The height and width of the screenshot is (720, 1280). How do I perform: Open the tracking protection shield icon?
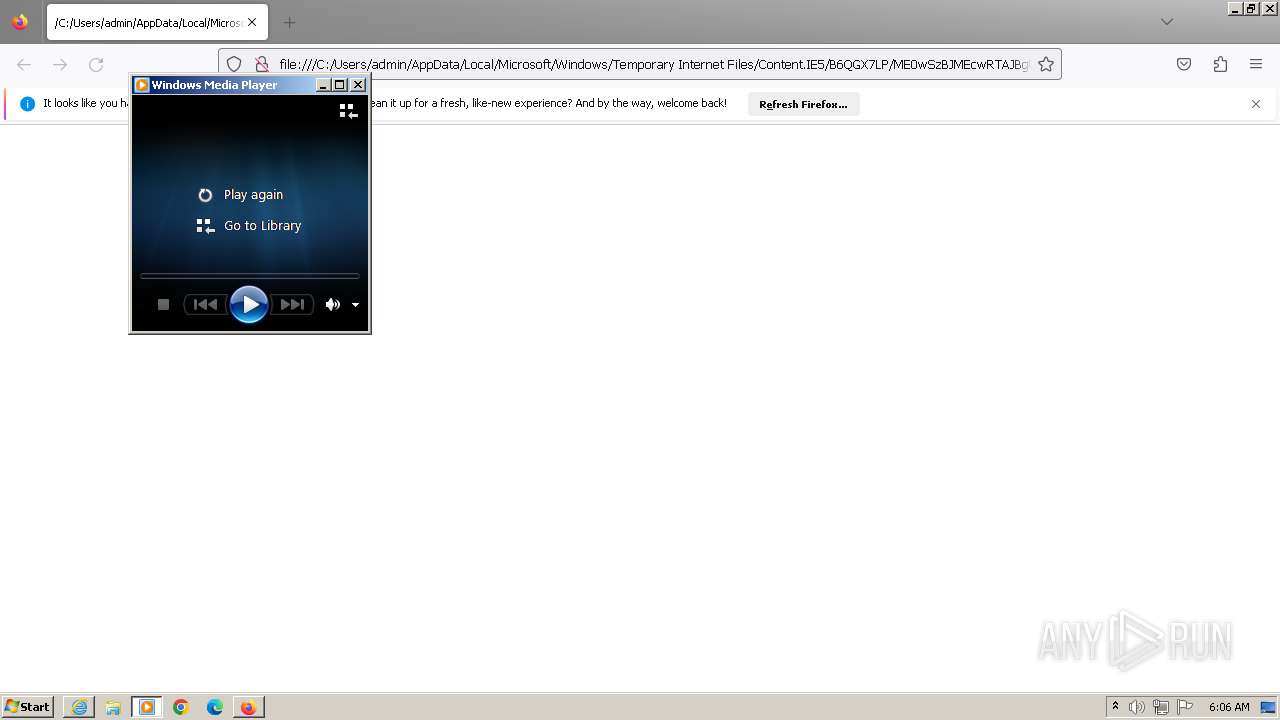click(x=234, y=64)
